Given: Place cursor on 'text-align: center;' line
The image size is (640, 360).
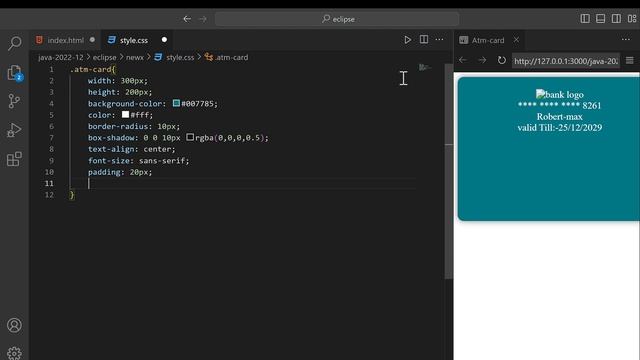Looking at the screenshot, I should (x=131, y=149).
